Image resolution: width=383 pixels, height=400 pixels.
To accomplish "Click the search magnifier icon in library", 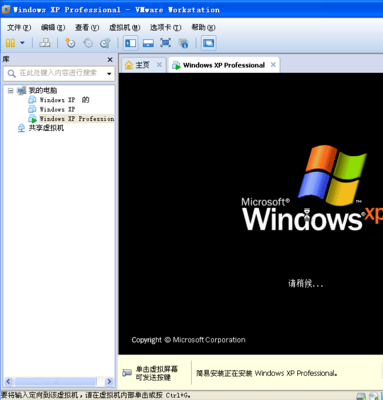I will click(11, 74).
